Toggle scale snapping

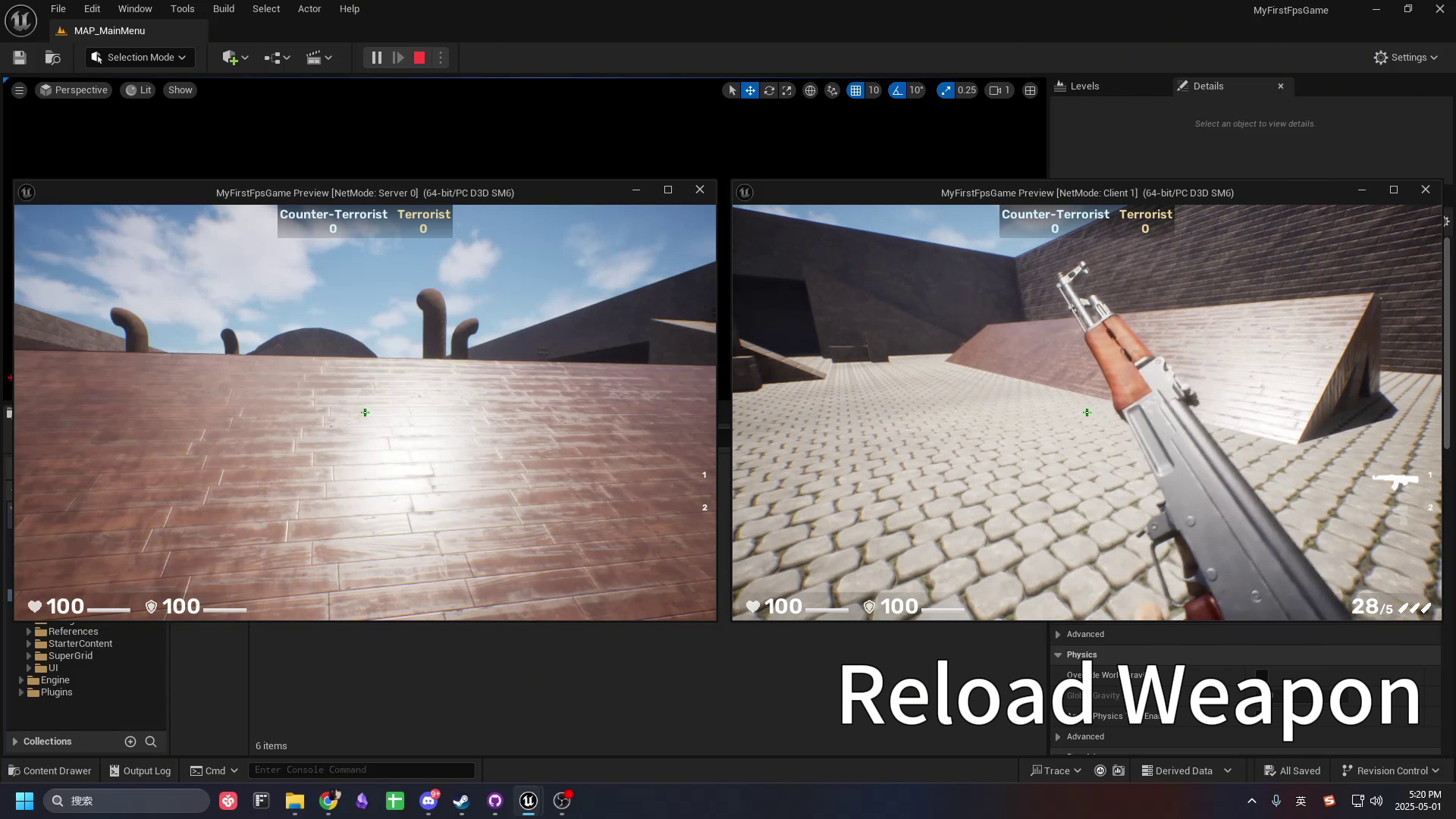[945, 90]
